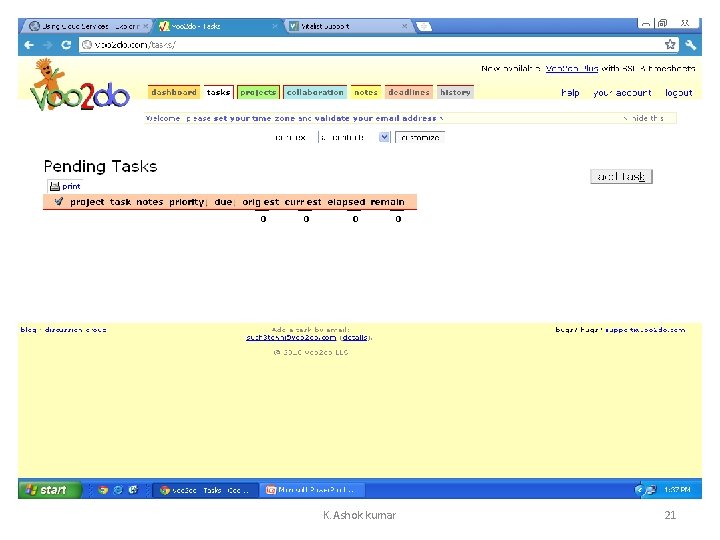
Task: Open Internet Explorer quick launch icon
Action: (118, 490)
